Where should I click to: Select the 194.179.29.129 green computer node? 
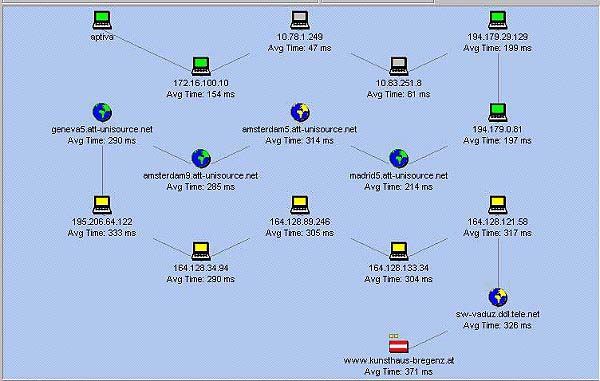(x=497, y=20)
